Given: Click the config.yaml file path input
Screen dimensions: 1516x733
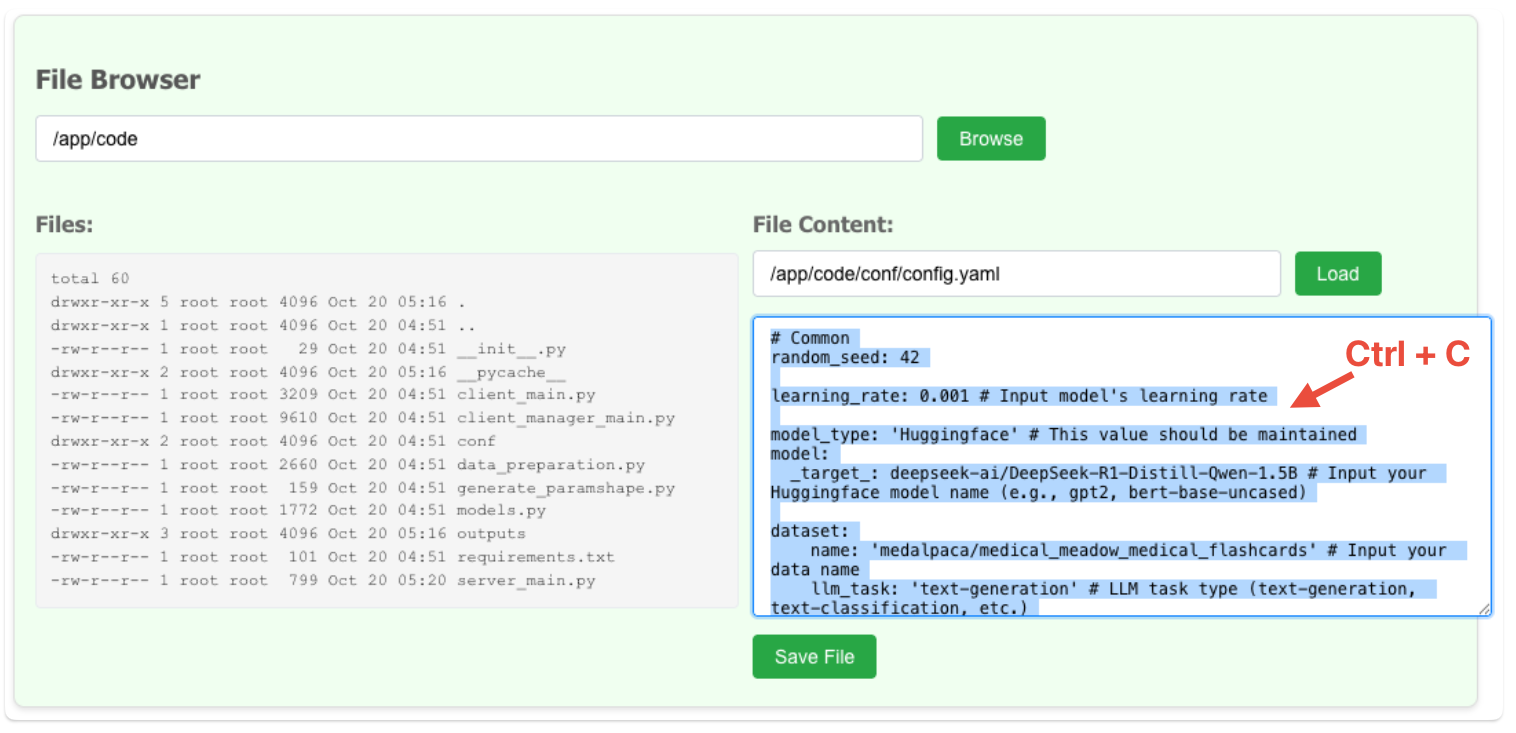Looking at the screenshot, I should 1015,274.
